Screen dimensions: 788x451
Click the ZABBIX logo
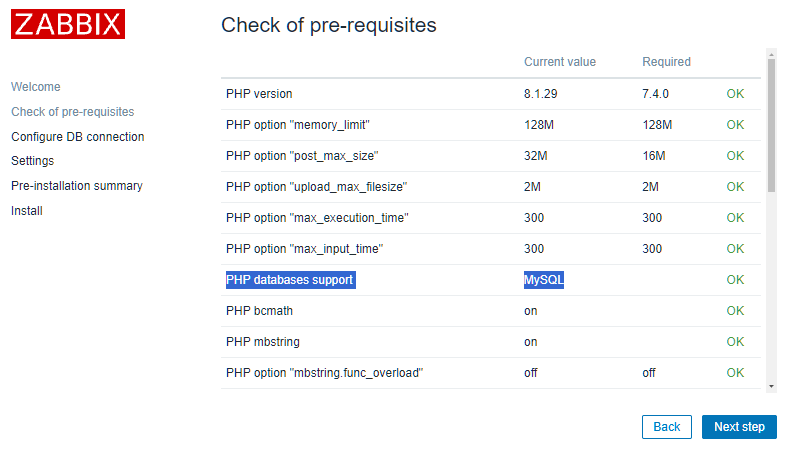coord(68,24)
